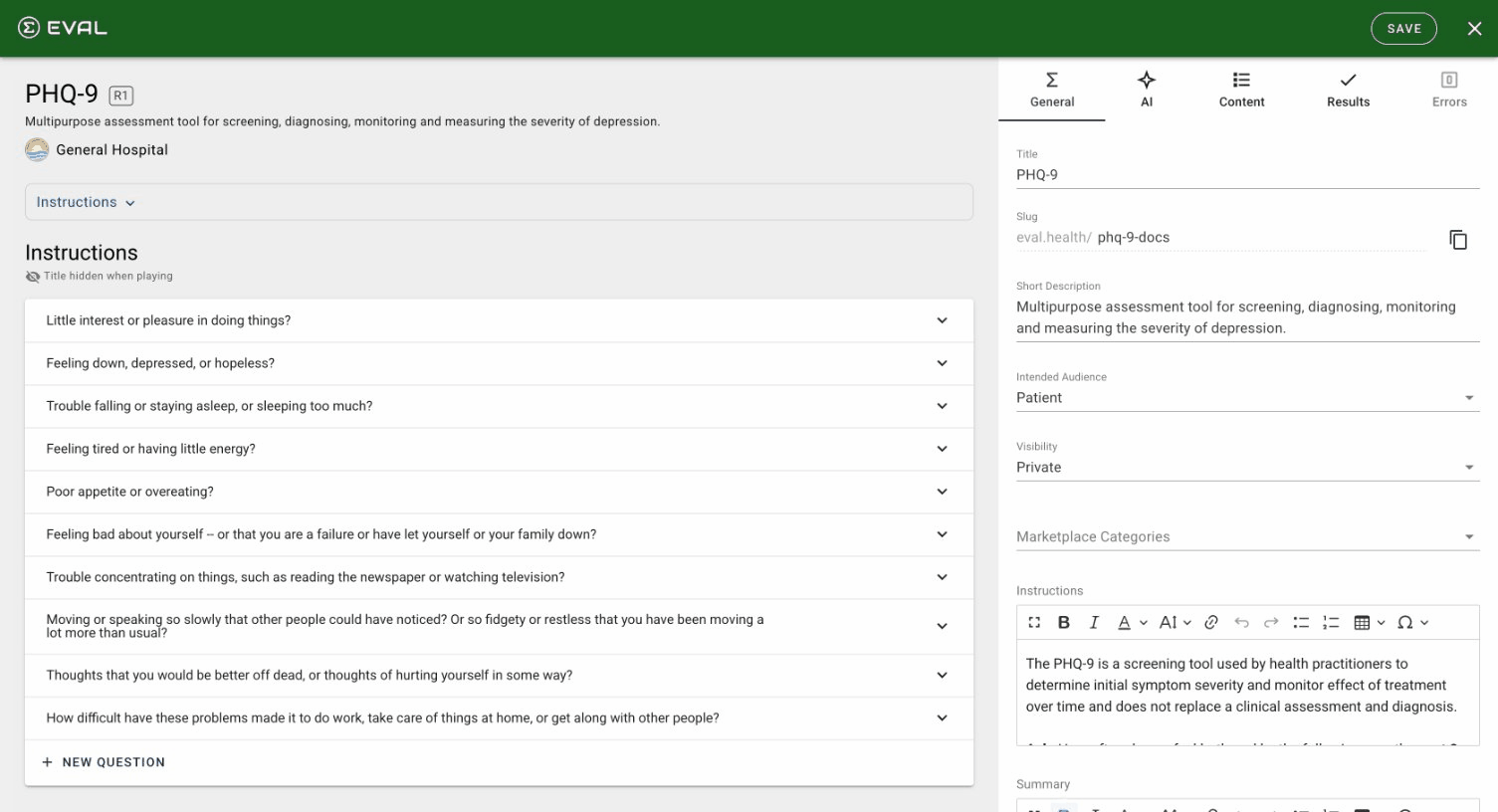The height and width of the screenshot is (812, 1498).
Task: Insert a numbered list in Instructions
Action: (1331, 621)
